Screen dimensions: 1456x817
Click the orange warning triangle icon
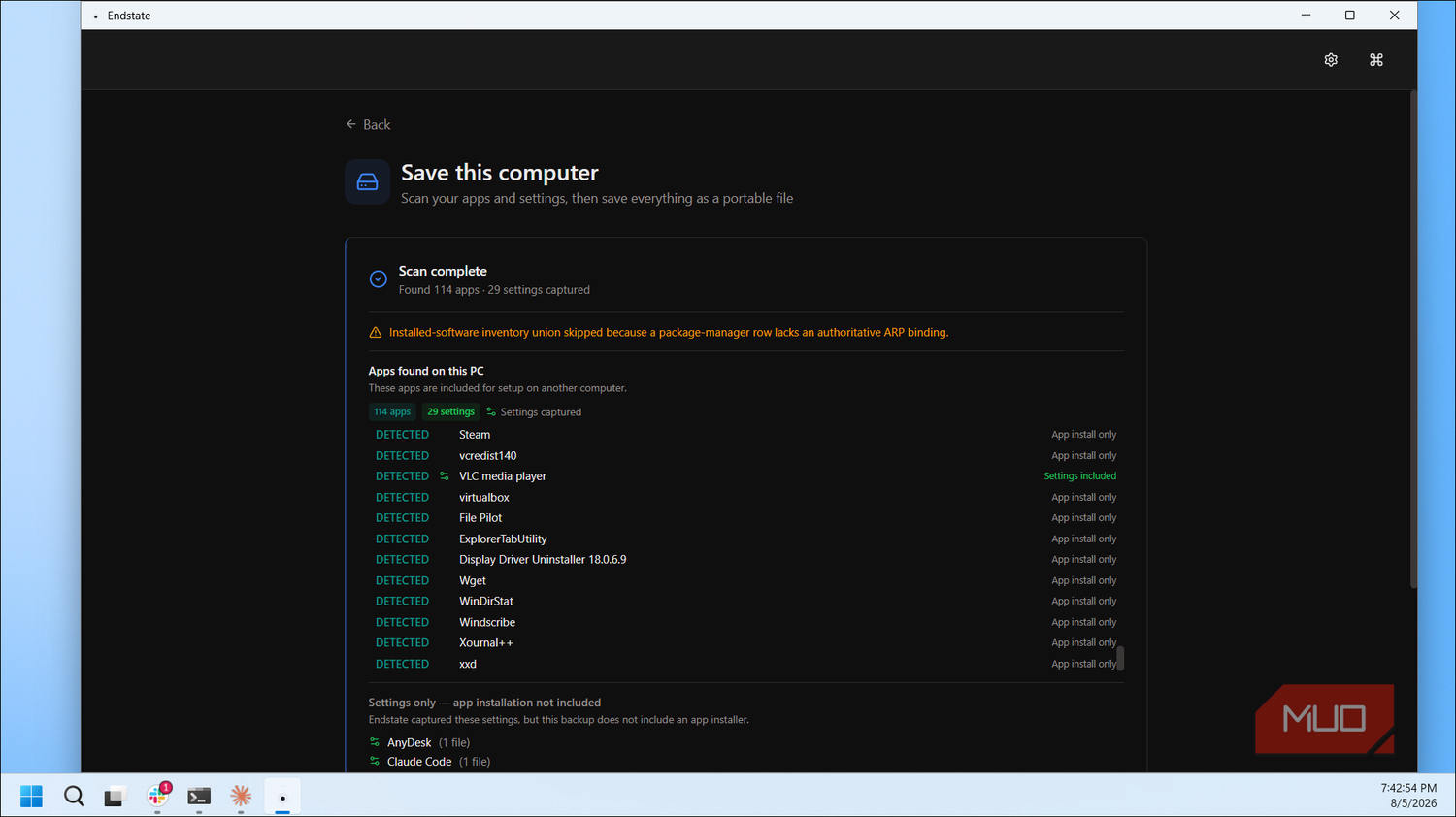pyautogui.click(x=376, y=333)
